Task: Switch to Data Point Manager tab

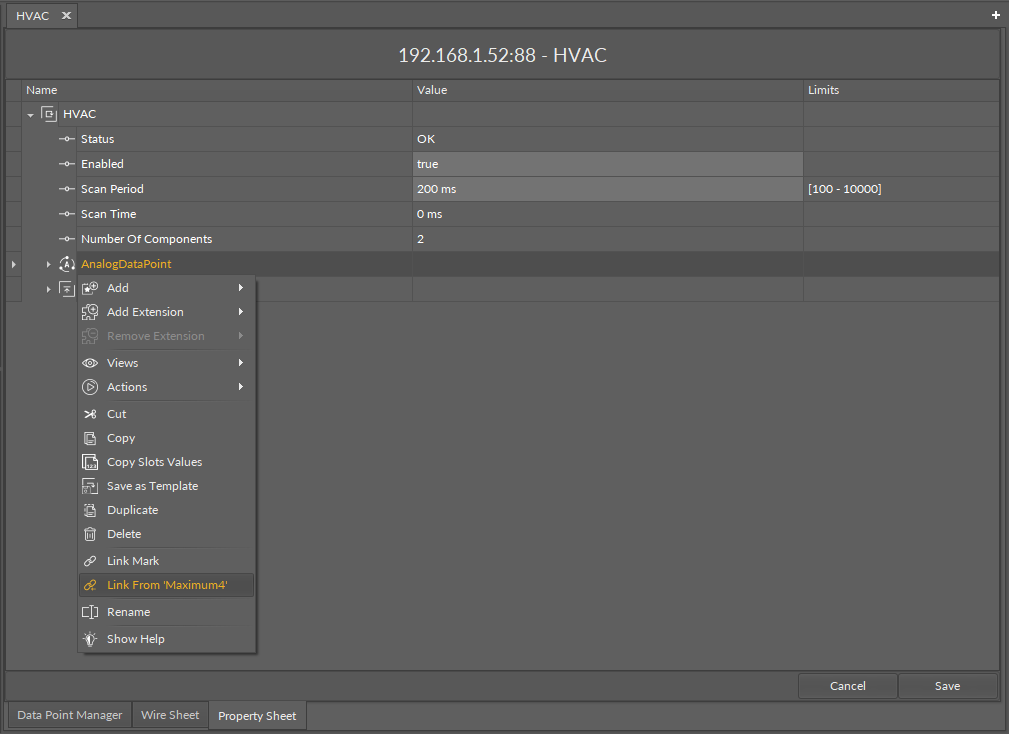Action: pos(70,715)
